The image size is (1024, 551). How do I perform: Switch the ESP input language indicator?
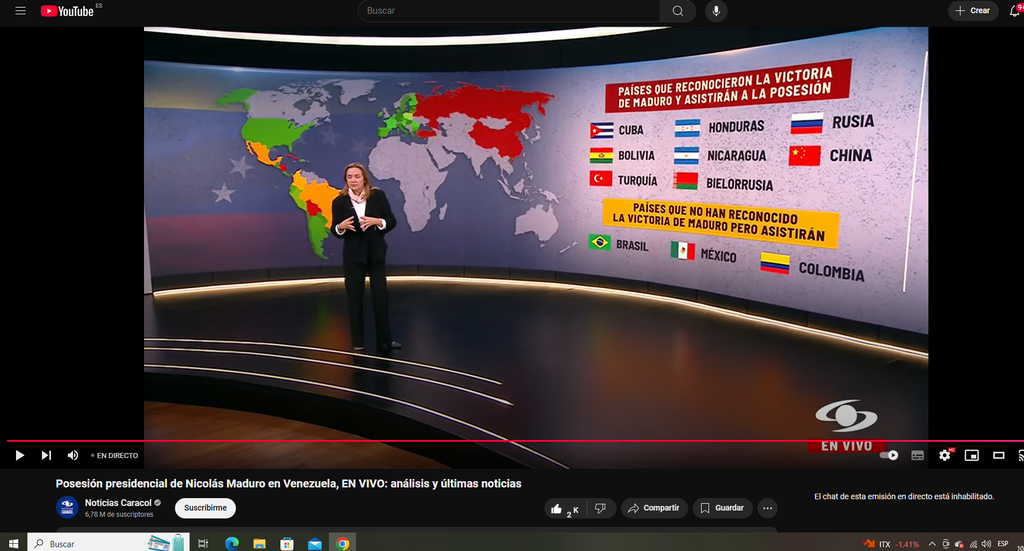coord(1003,544)
